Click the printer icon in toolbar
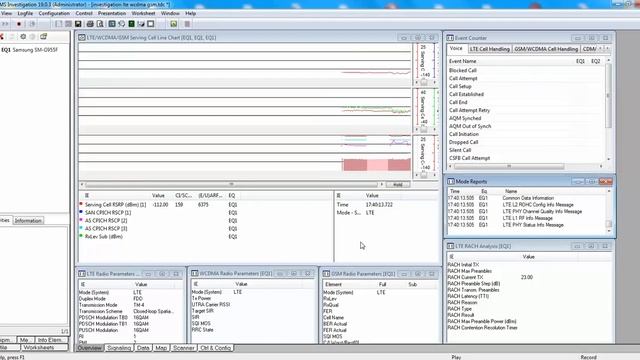The height and width of the screenshot is (360, 640). [x=90, y=24]
